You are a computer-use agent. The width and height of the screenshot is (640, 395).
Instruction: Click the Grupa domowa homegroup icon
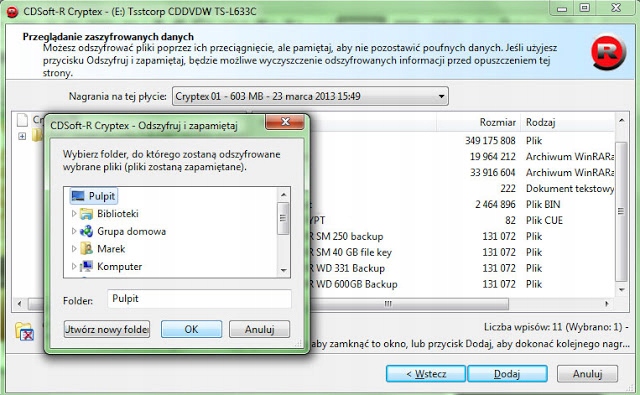86,231
